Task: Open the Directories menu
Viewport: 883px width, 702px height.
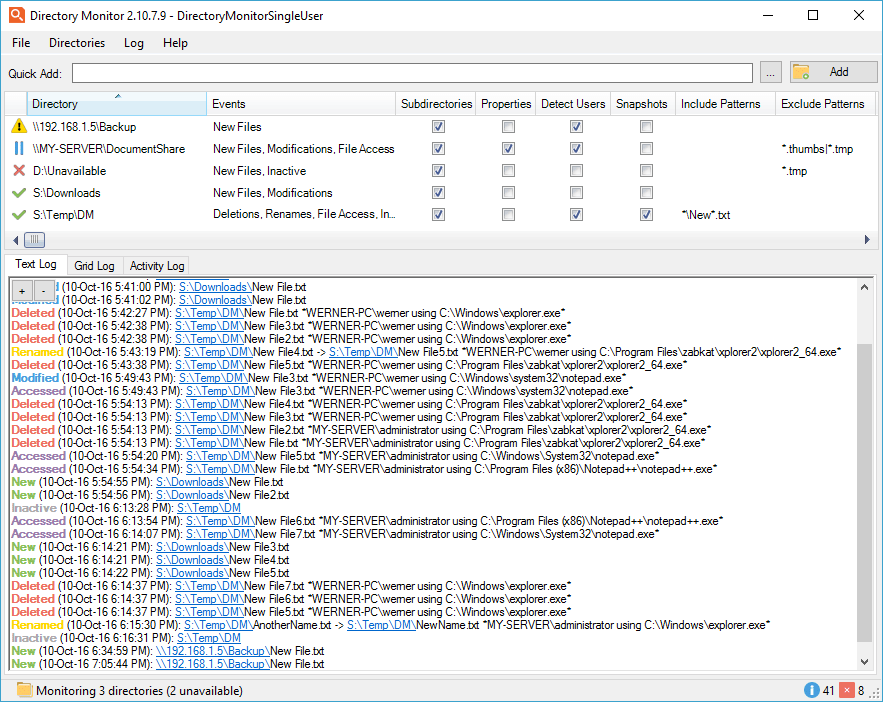Action: click(x=76, y=43)
